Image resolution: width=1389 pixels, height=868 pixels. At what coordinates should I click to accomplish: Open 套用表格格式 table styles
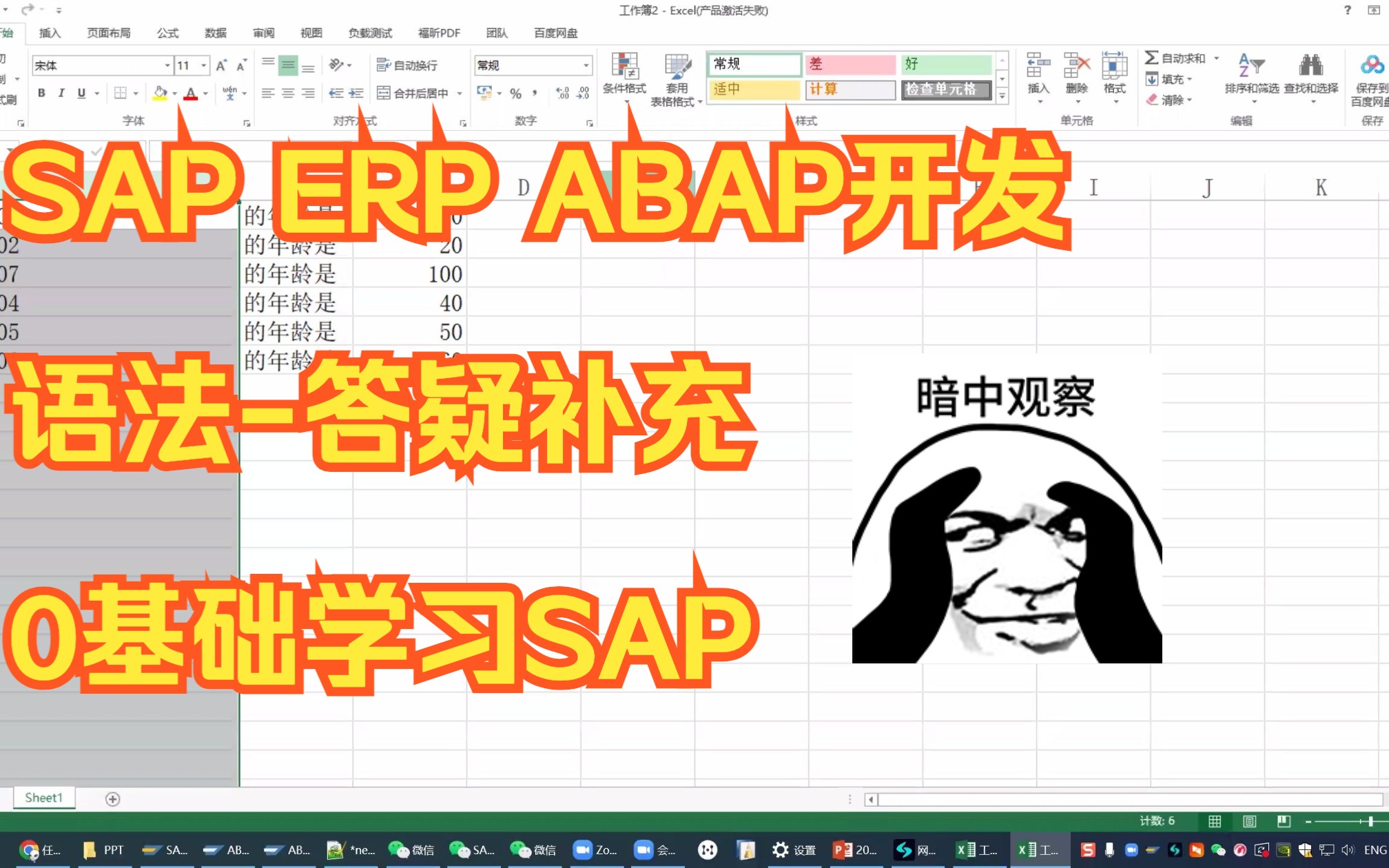click(x=677, y=80)
